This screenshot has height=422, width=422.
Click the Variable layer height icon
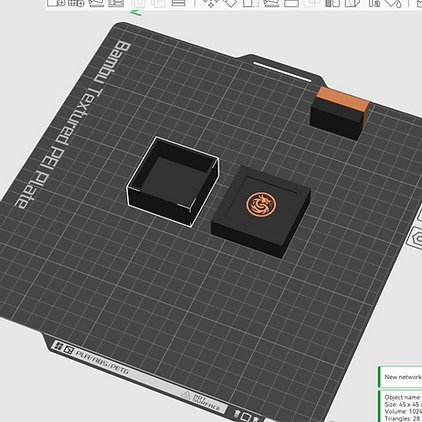point(178,3)
